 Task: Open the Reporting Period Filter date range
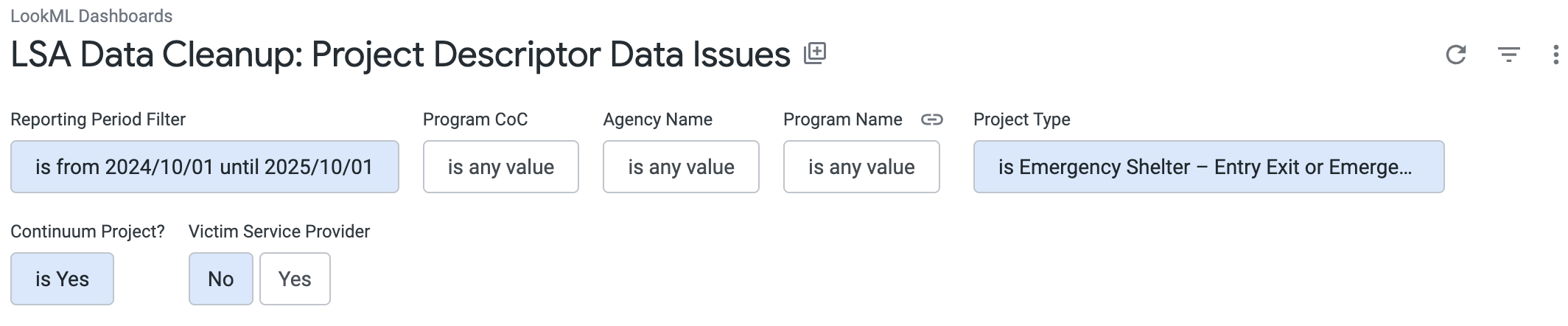(204, 167)
